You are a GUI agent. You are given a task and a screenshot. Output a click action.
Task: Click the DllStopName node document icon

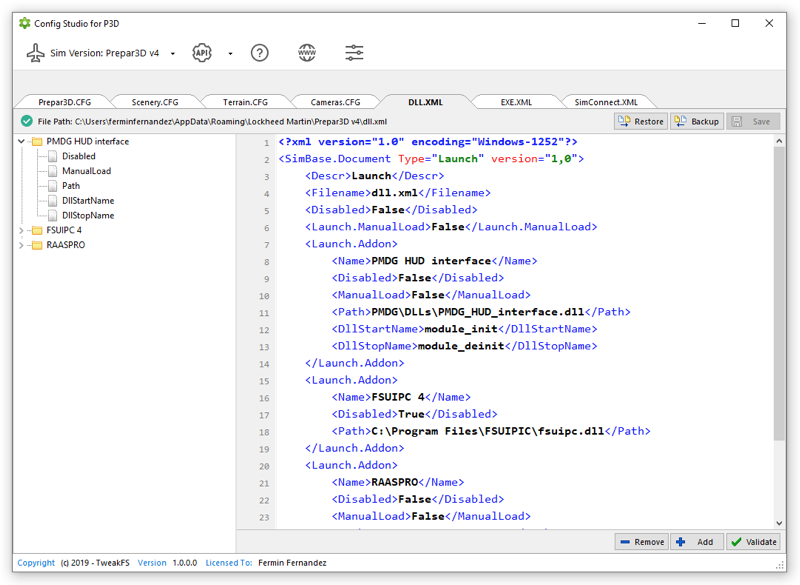click(53, 216)
